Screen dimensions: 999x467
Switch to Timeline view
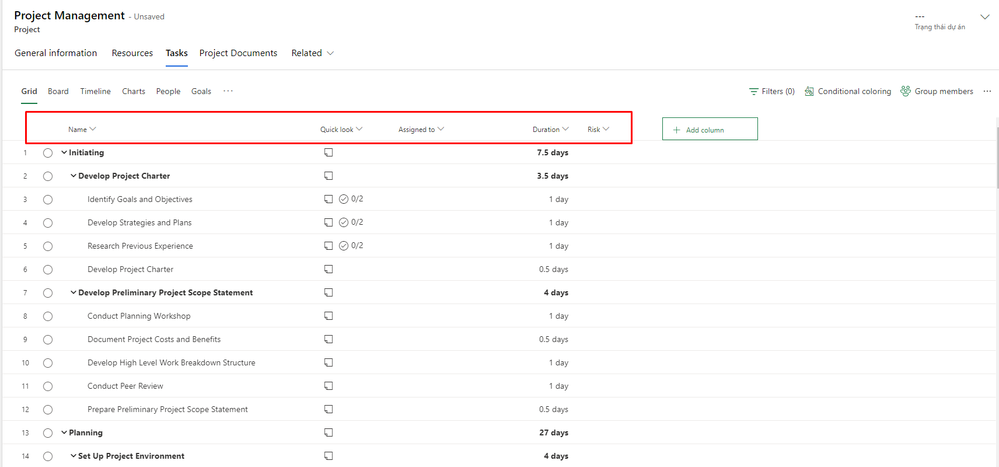[96, 92]
